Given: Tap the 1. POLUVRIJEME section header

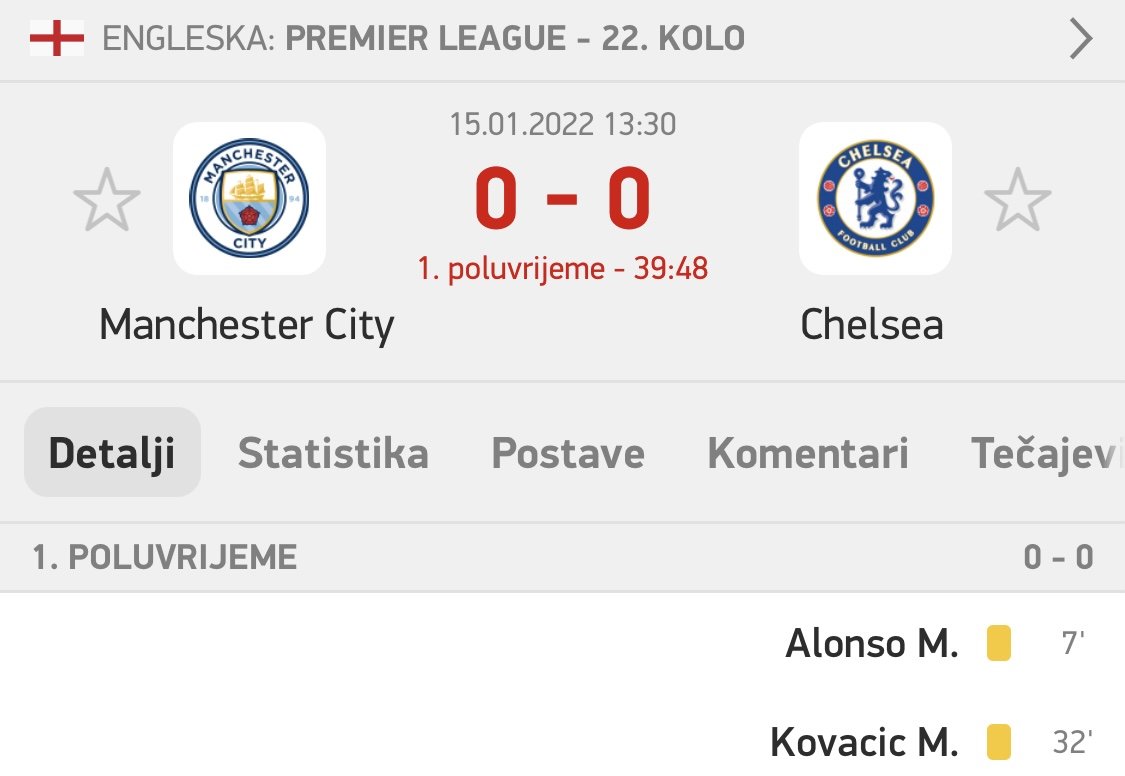Looking at the screenshot, I should pyautogui.click(x=165, y=557).
